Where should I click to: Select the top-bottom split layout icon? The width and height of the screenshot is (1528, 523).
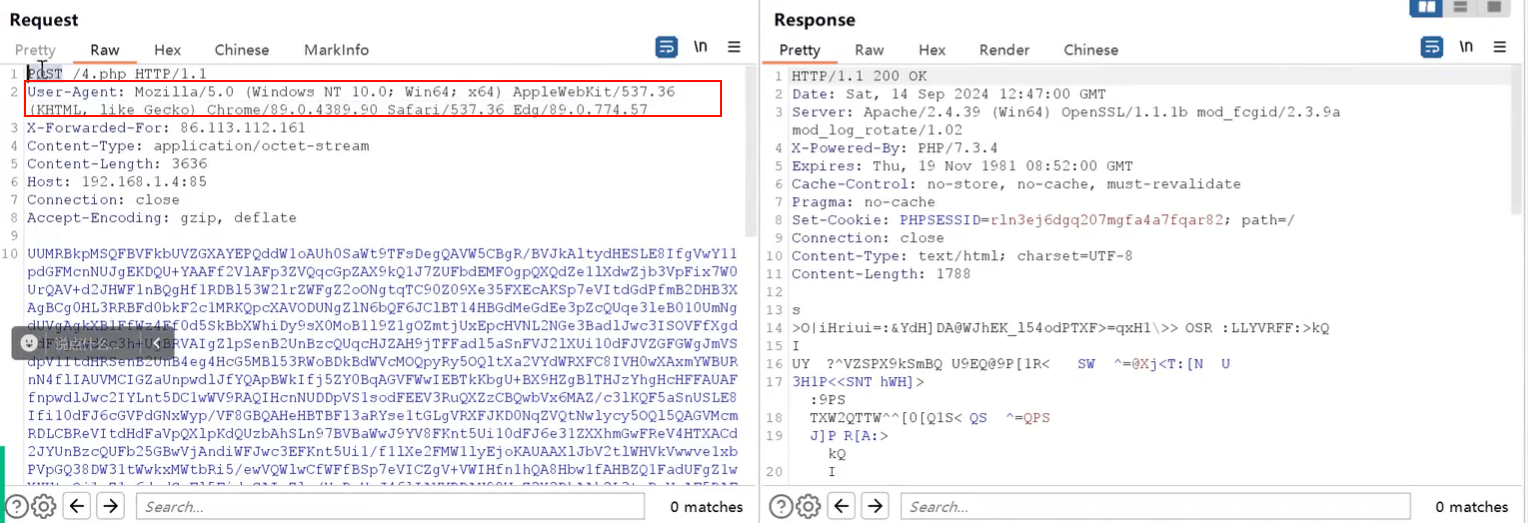pyautogui.click(x=1460, y=7)
